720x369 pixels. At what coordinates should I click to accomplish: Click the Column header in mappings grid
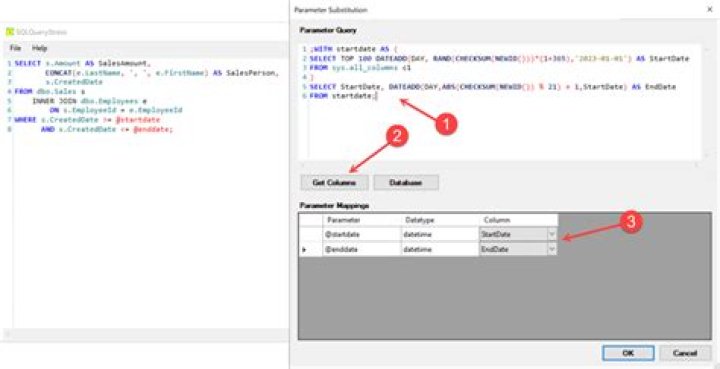[518, 220]
